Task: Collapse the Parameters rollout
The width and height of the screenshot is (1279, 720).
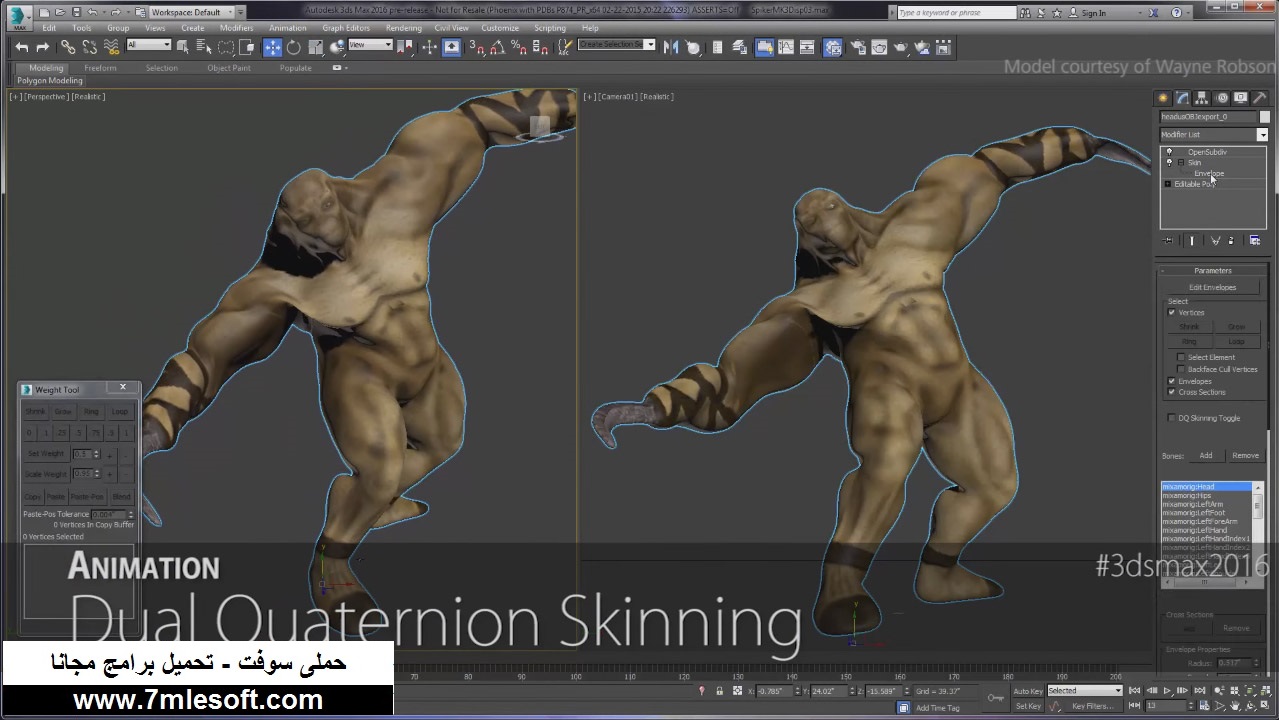Action: tap(1212, 271)
